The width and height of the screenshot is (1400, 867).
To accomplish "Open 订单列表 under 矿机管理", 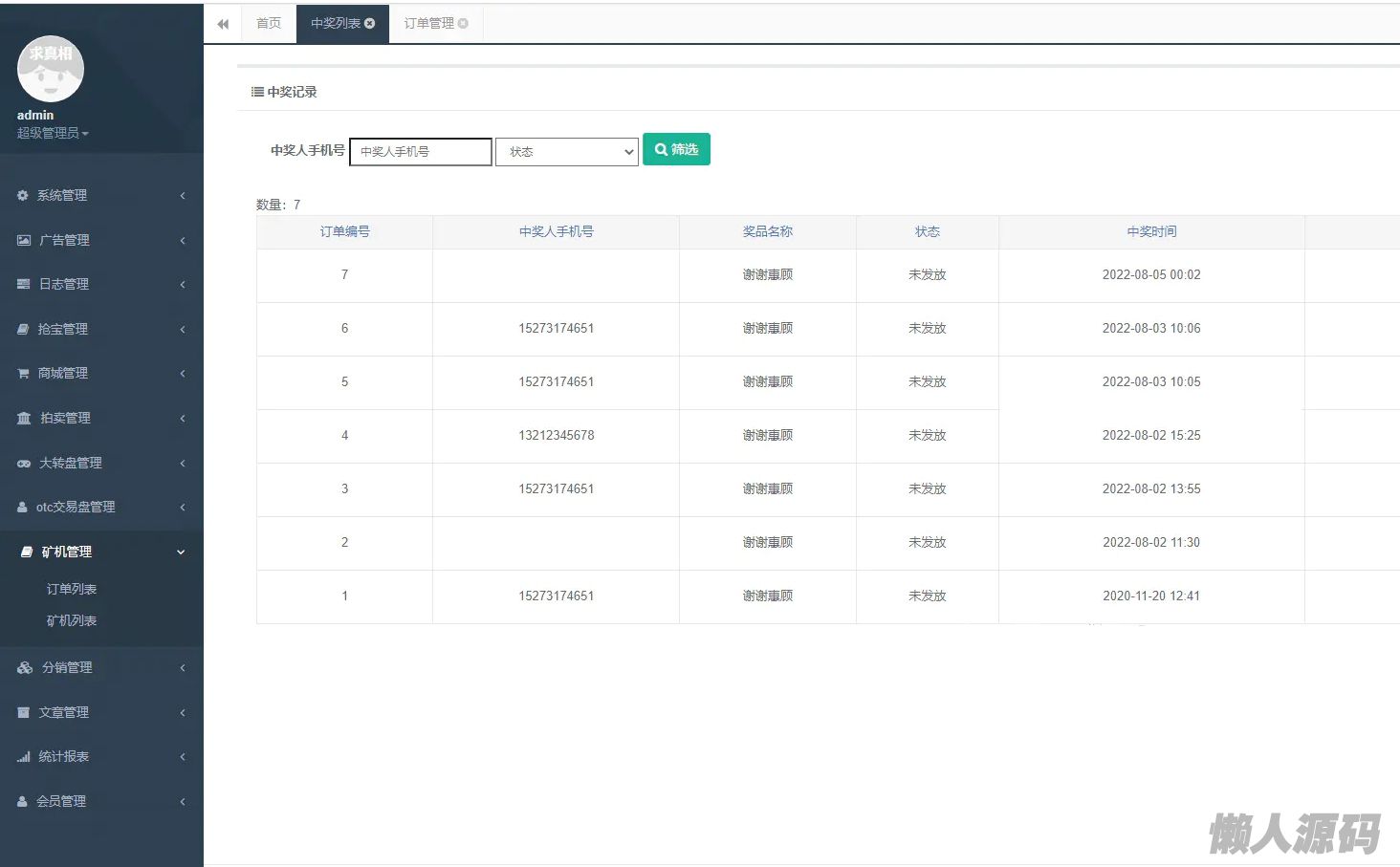I will 72,590.
